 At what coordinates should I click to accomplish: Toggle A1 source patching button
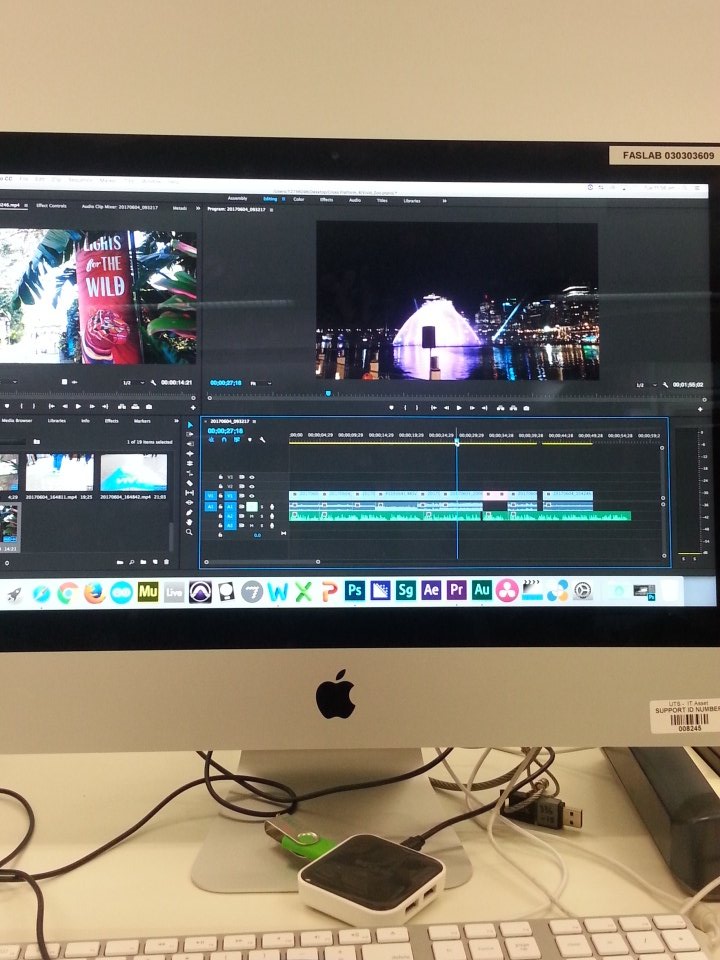point(211,506)
